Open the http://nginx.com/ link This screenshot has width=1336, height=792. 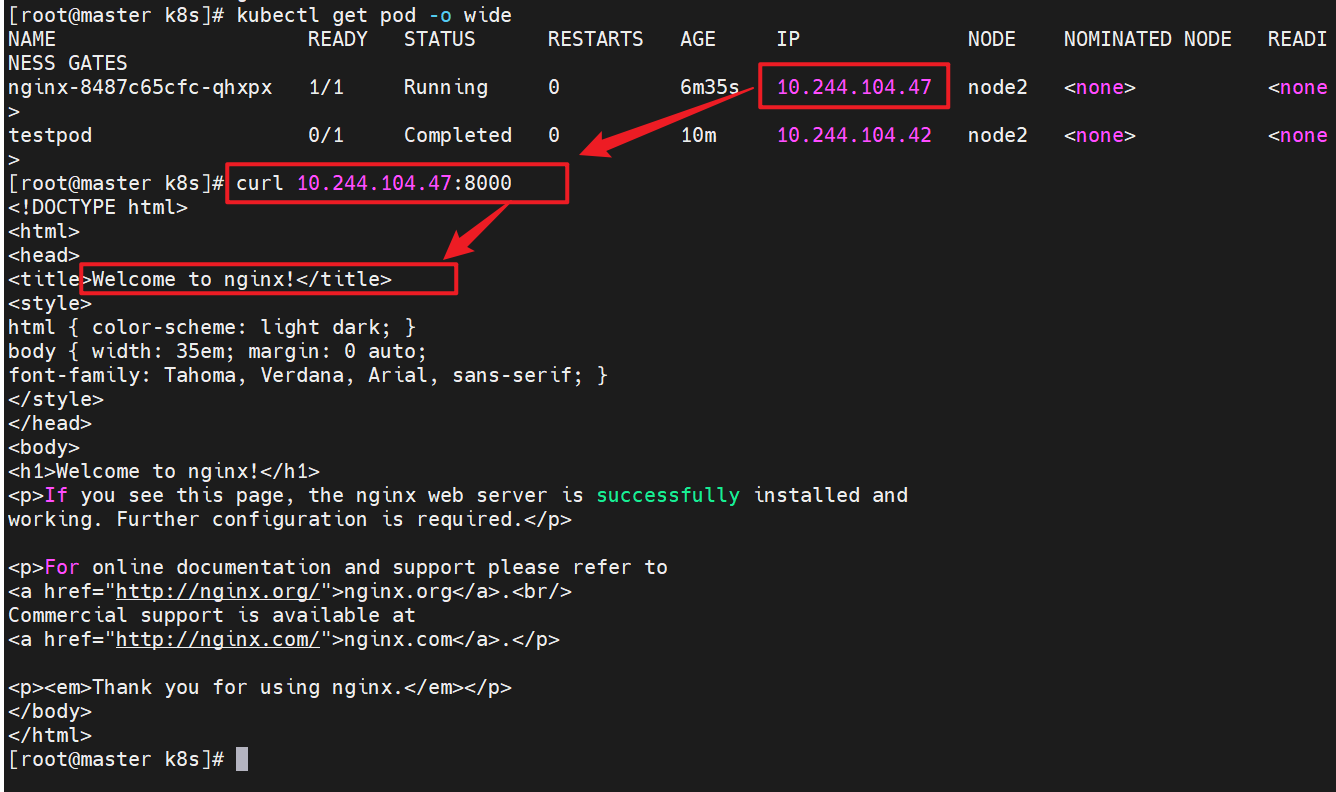tap(218, 639)
